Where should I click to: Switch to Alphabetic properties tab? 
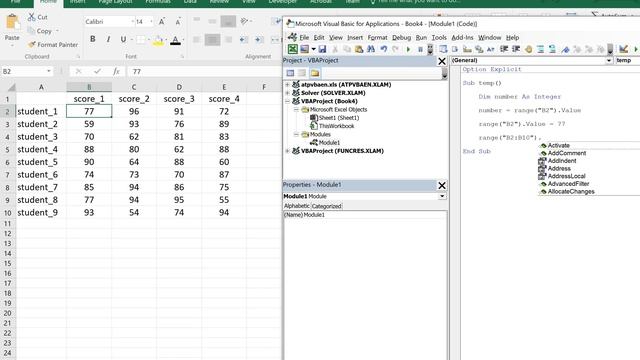pyautogui.click(x=296, y=206)
